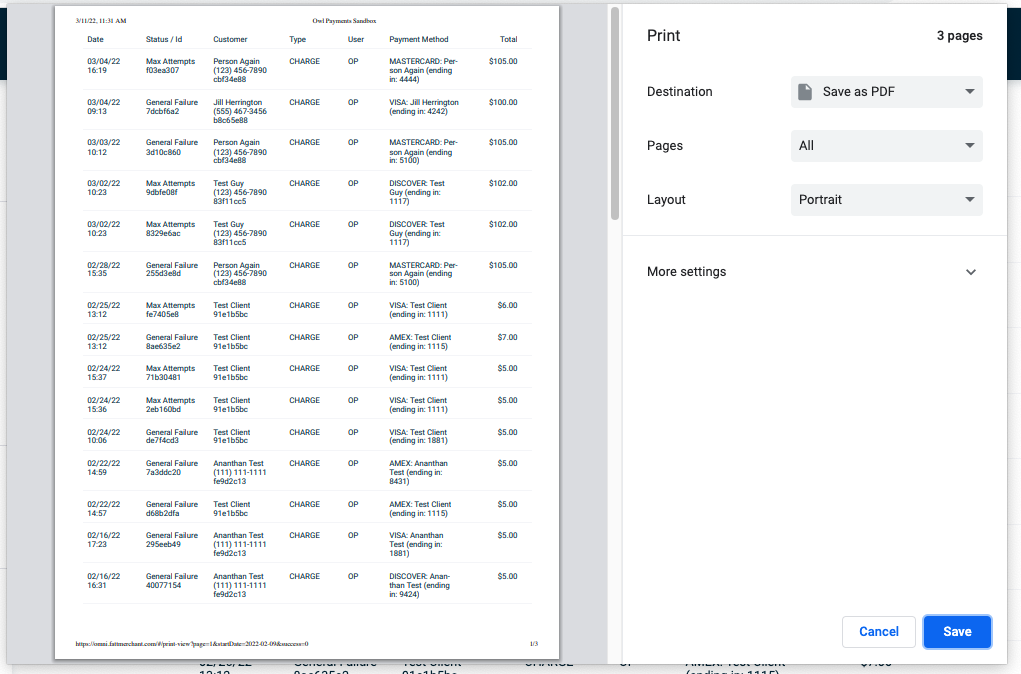The image size is (1021, 674).
Task: Click transaction id de7f4cd3
Action: coord(162,441)
